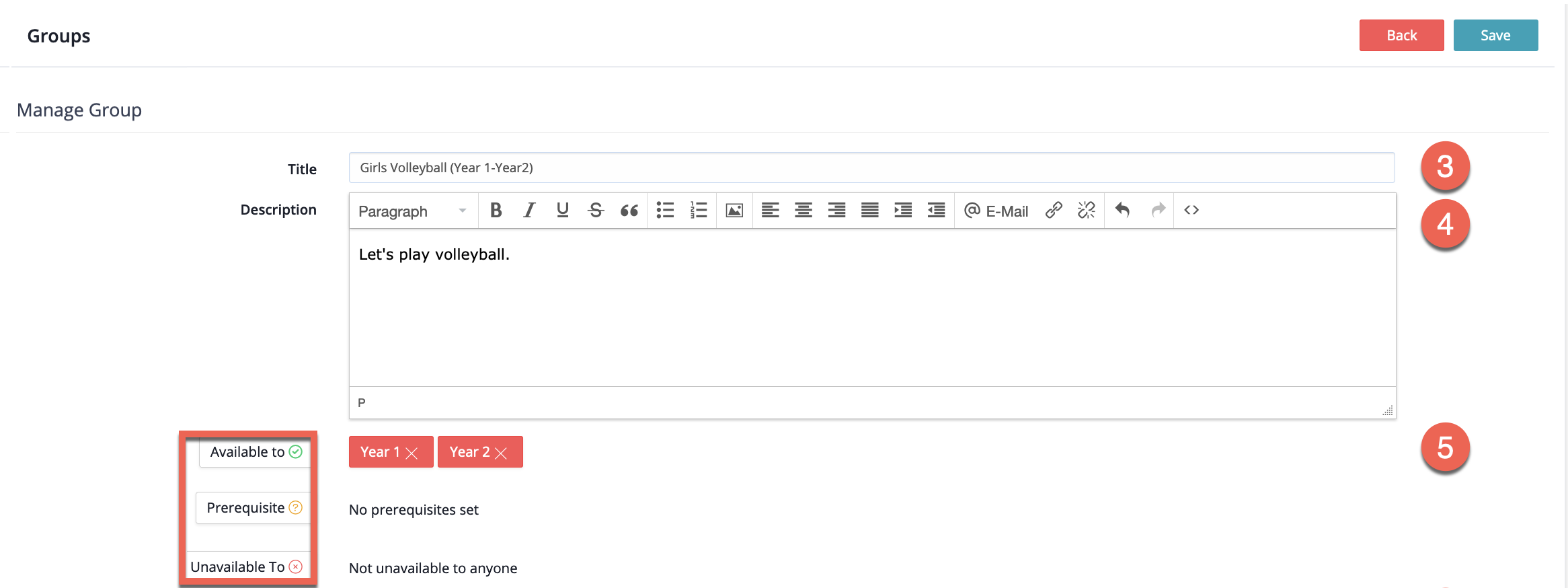Toggle bold formatting in description editor
The image size is (1568, 588).
(496, 211)
